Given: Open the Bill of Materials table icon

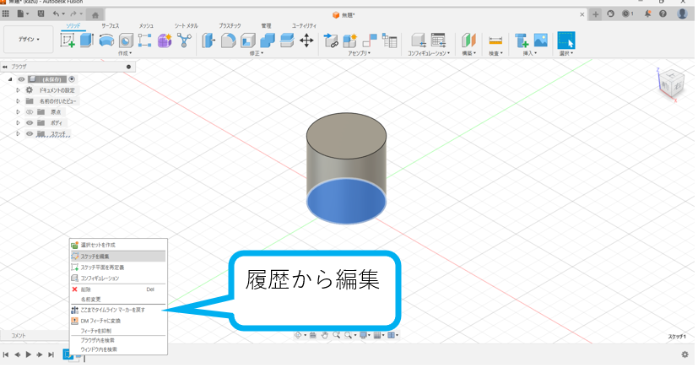Looking at the screenshot, I should [x=390, y=41].
